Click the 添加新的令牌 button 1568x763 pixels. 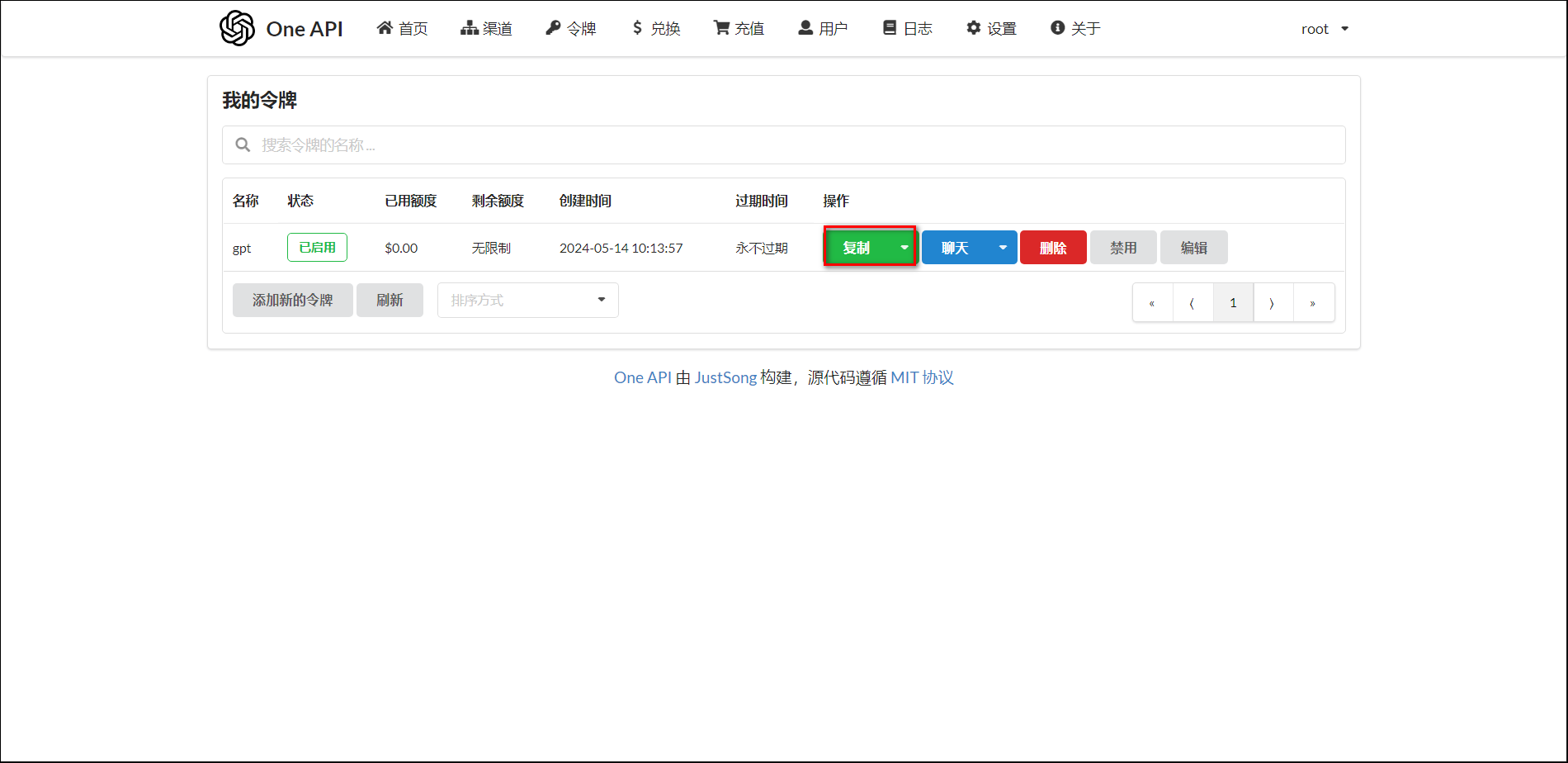click(292, 300)
